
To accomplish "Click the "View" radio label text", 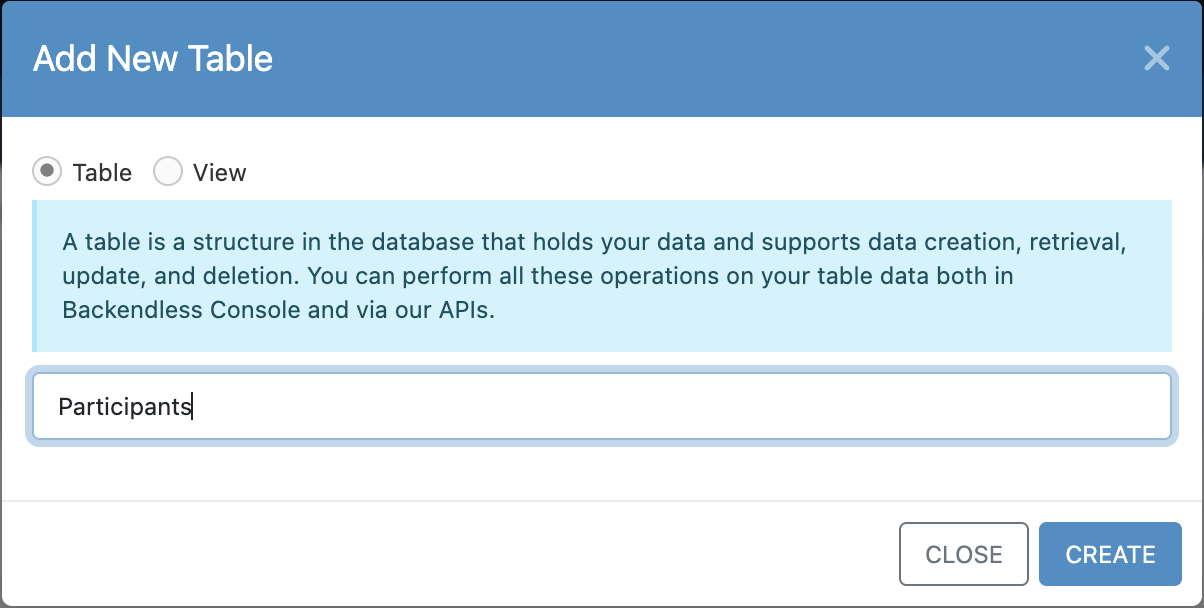I will pyautogui.click(x=219, y=173).
